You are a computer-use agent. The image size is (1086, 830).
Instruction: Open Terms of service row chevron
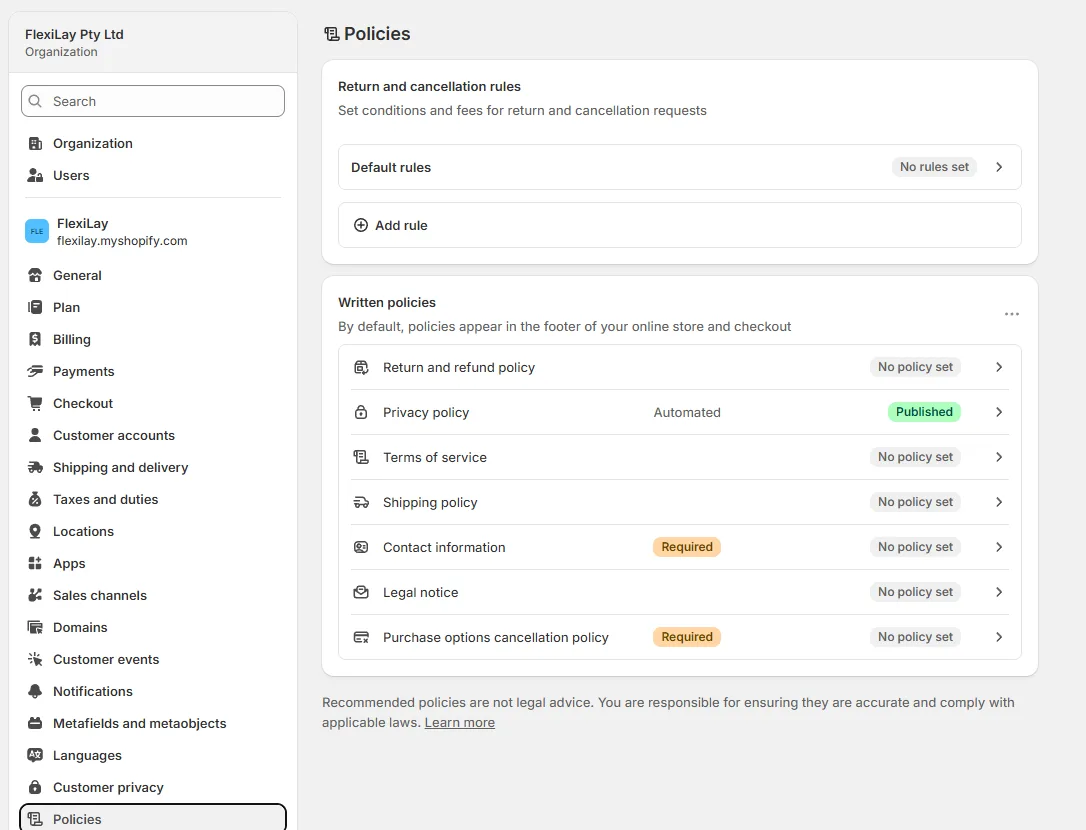(999, 457)
